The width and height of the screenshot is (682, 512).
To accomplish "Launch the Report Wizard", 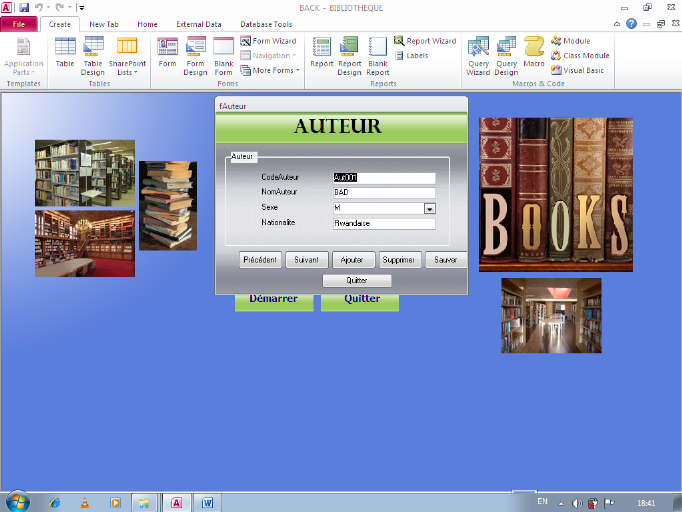I will point(425,41).
